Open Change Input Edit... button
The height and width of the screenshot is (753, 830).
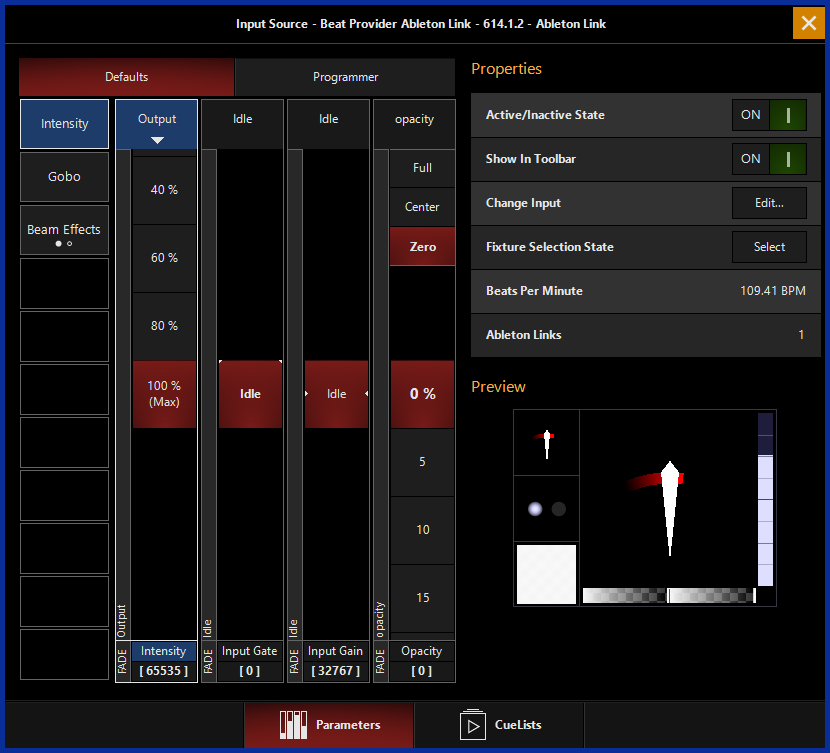[x=769, y=203]
